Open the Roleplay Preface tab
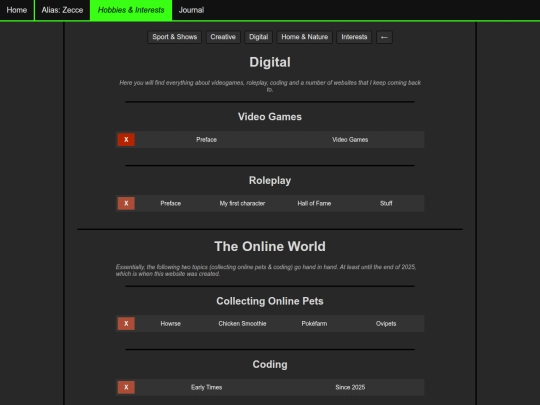The height and width of the screenshot is (405, 540). pyautogui.click(x=170, y=203)
